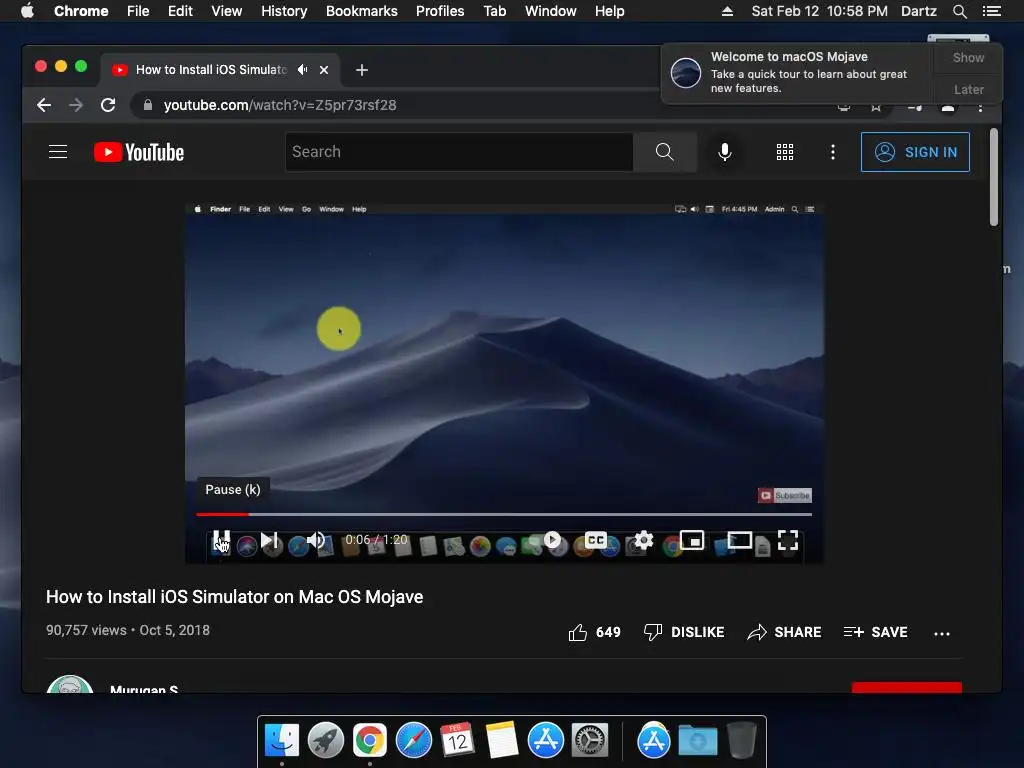Mute tab audio speaker icon
Viewport: 1024px width, 768px height.
(302, 69)
